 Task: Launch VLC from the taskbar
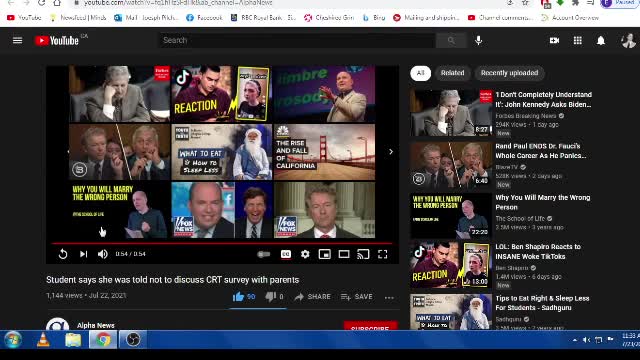(43, 340)
